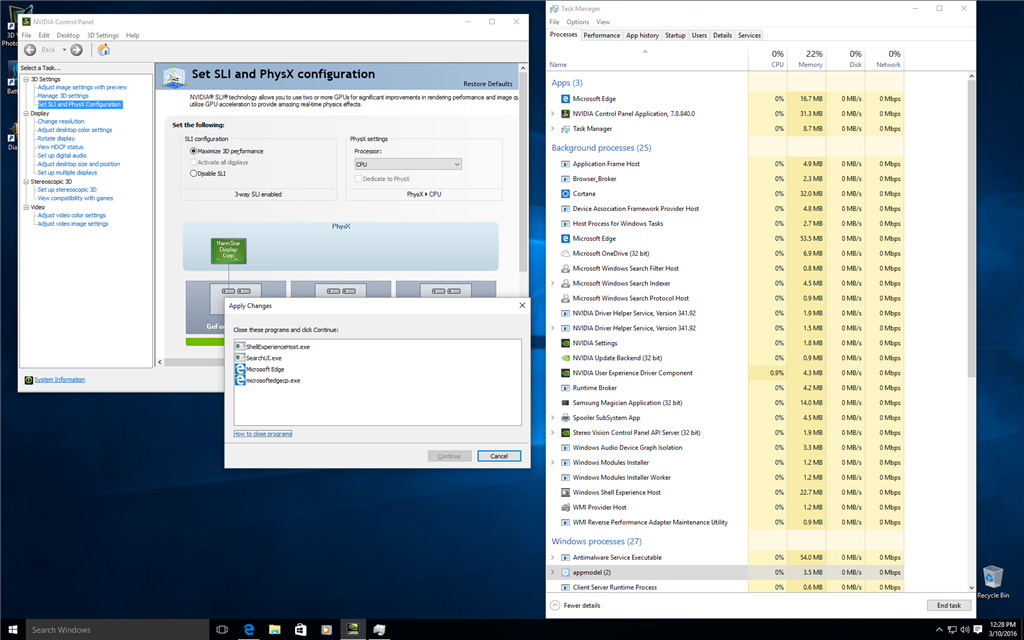
Task: Click the Back arrow in NVIDIA Control Panel
Action: [30, 50]
